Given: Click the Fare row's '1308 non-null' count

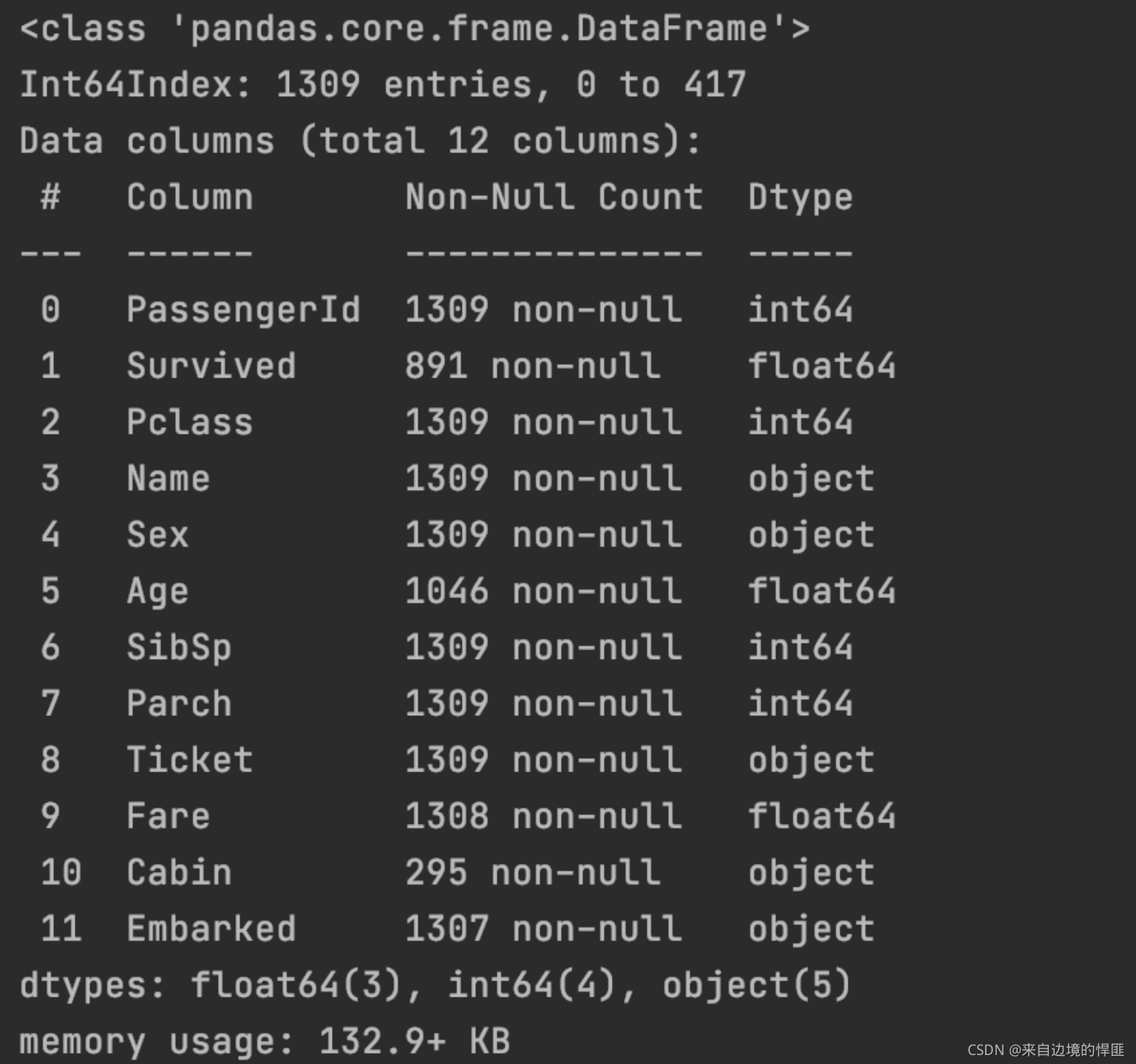Looking at the screenshot, I should click(543, 816).
